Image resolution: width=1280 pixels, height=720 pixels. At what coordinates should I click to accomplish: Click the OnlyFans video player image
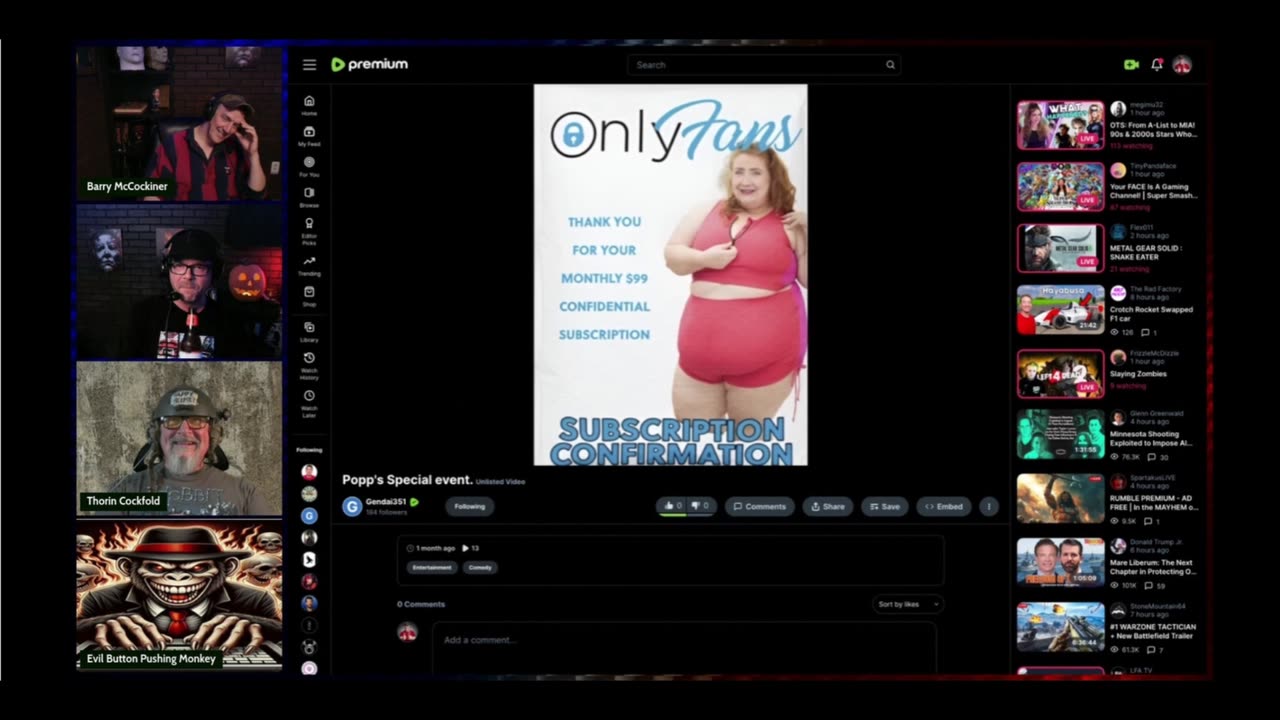pyautogui.click(x=670, y=275)
